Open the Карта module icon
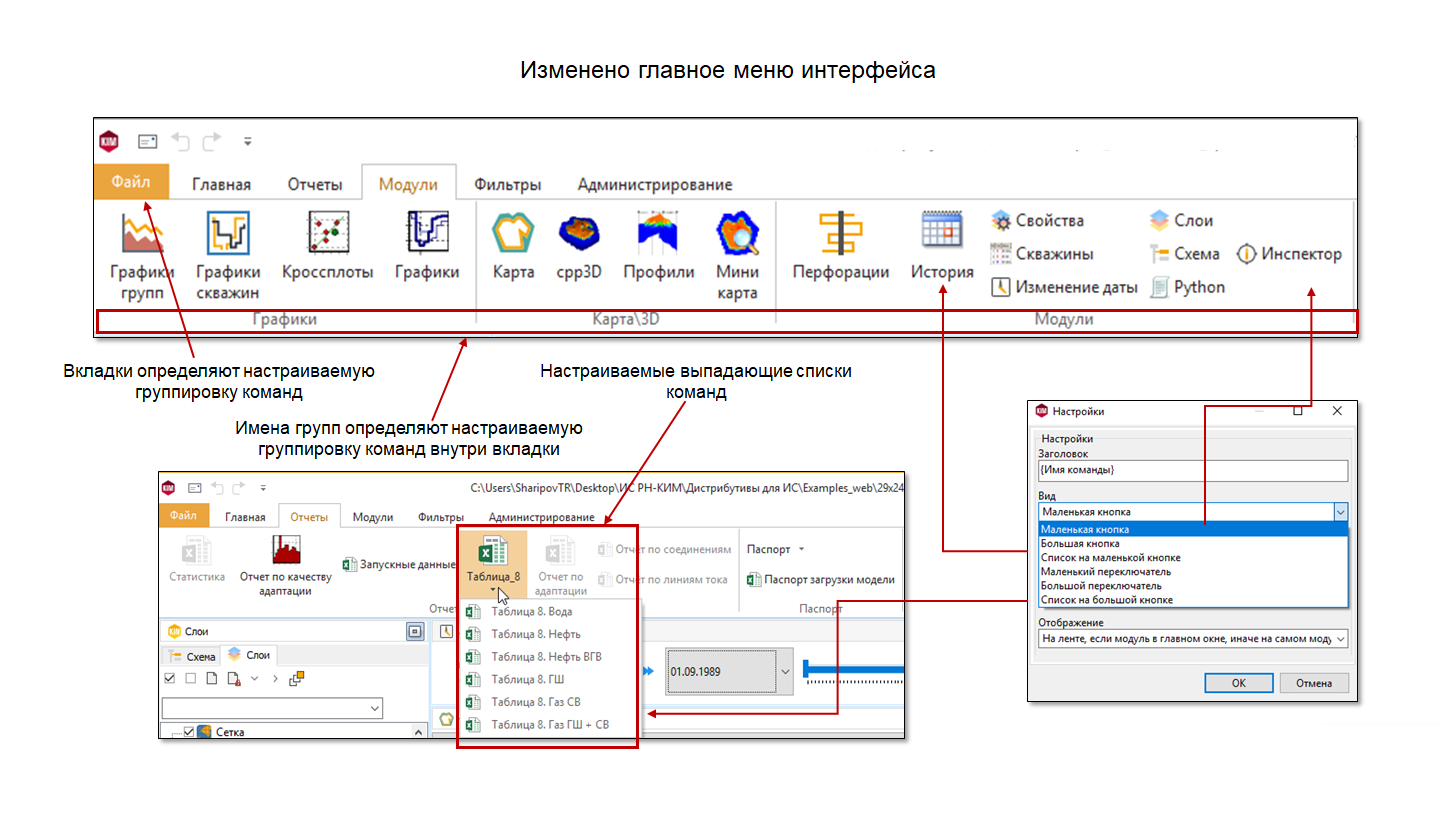 pyautogui.click(x=514, y=233)
